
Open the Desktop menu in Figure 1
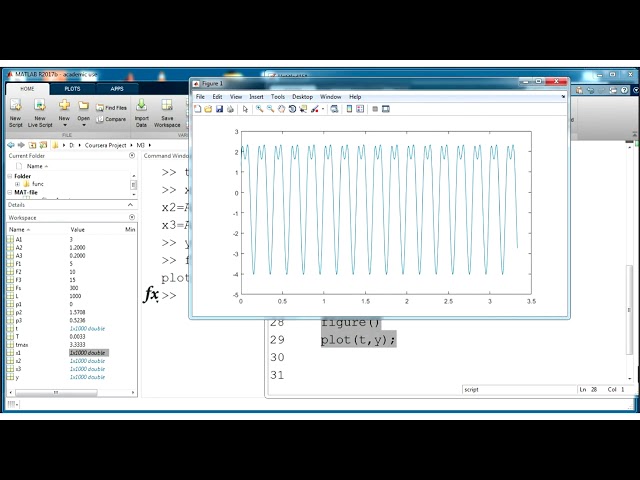click(x=302, y=97)
